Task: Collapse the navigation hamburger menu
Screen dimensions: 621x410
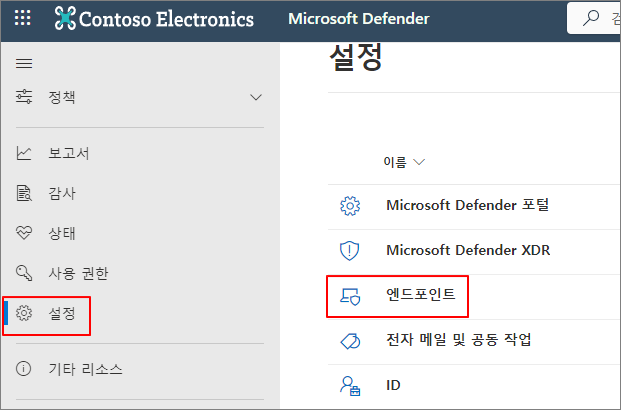Action: [24, 63]
